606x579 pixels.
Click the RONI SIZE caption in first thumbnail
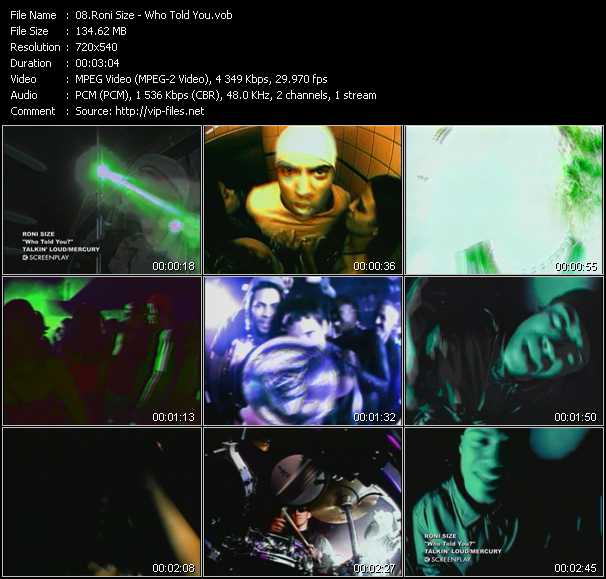pyautogui.click(x=38, y=234)
